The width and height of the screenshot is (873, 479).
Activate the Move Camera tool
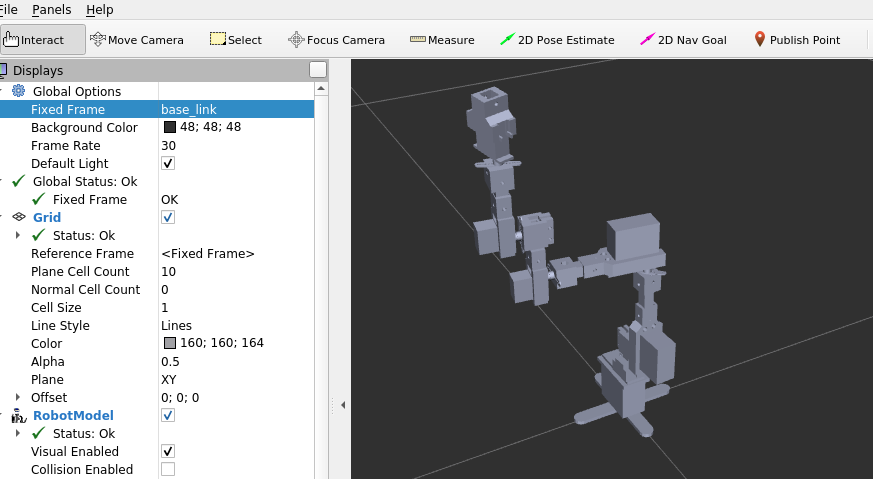[x=137, y=40]
